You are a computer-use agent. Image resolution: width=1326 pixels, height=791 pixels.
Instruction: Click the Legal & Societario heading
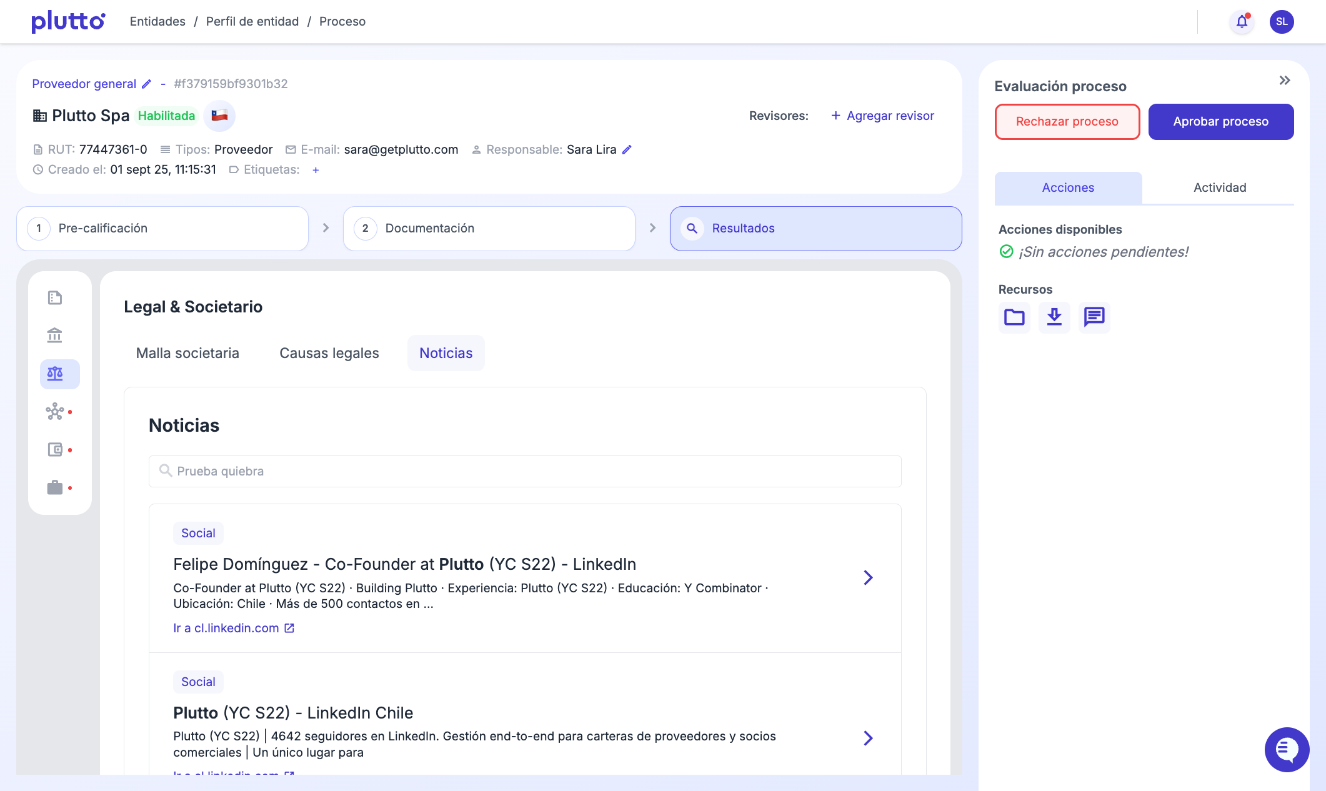click(x=193, y=307)
